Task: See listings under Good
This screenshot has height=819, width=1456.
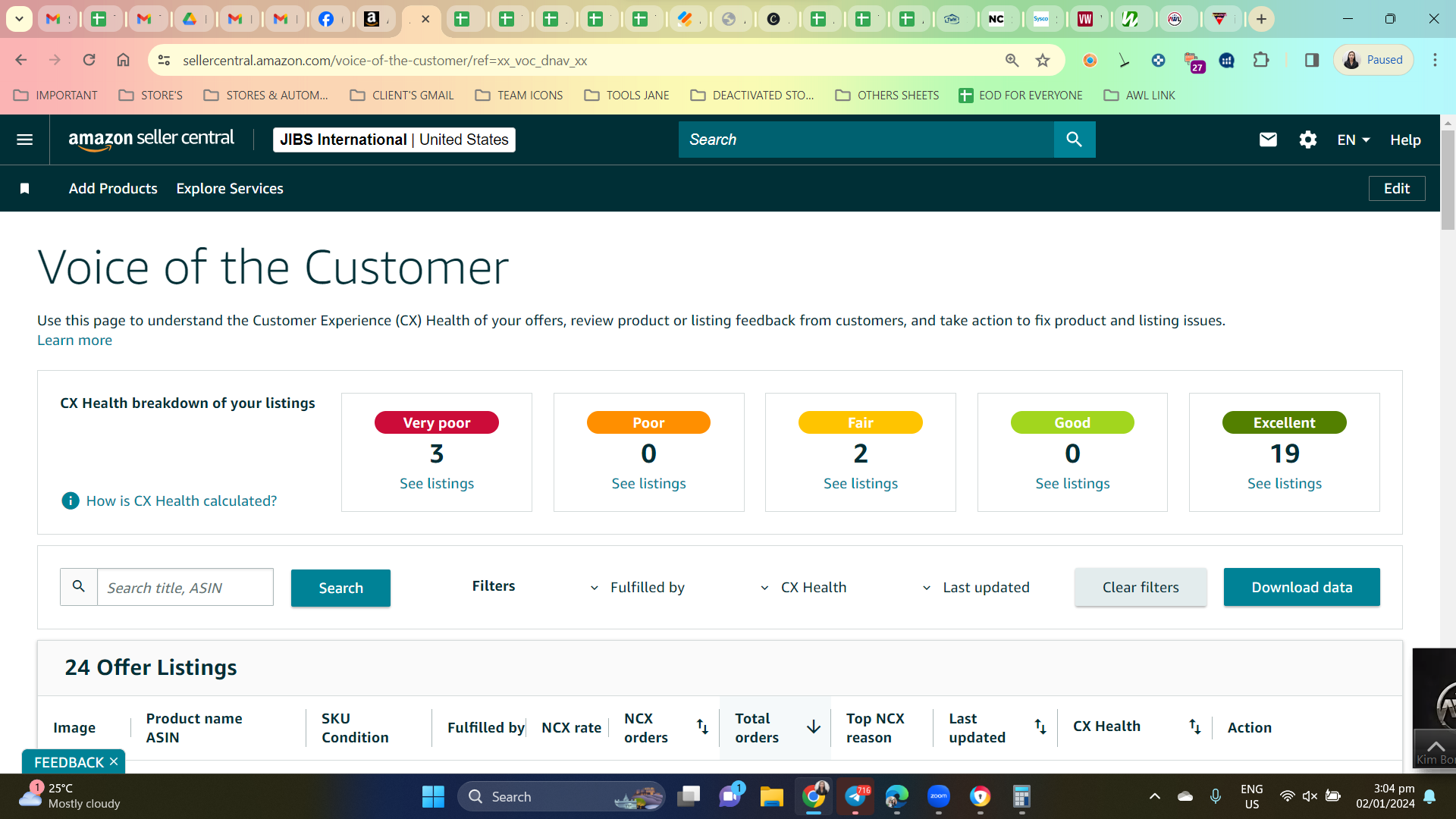Action: 1072,484
